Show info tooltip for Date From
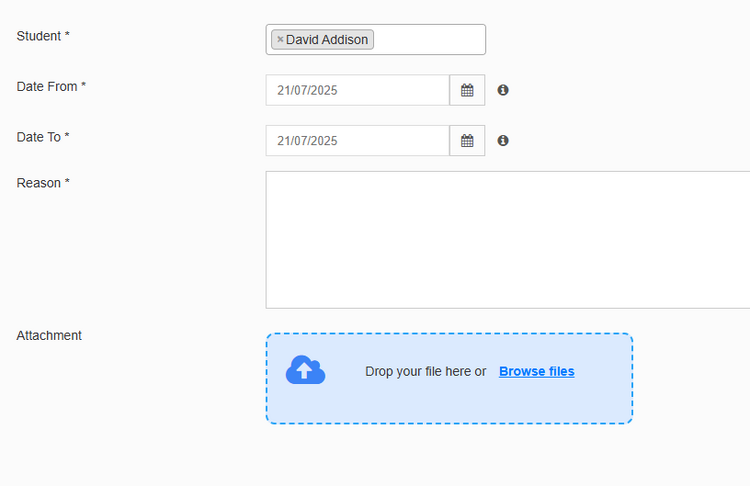 click(x=503, y=90)
